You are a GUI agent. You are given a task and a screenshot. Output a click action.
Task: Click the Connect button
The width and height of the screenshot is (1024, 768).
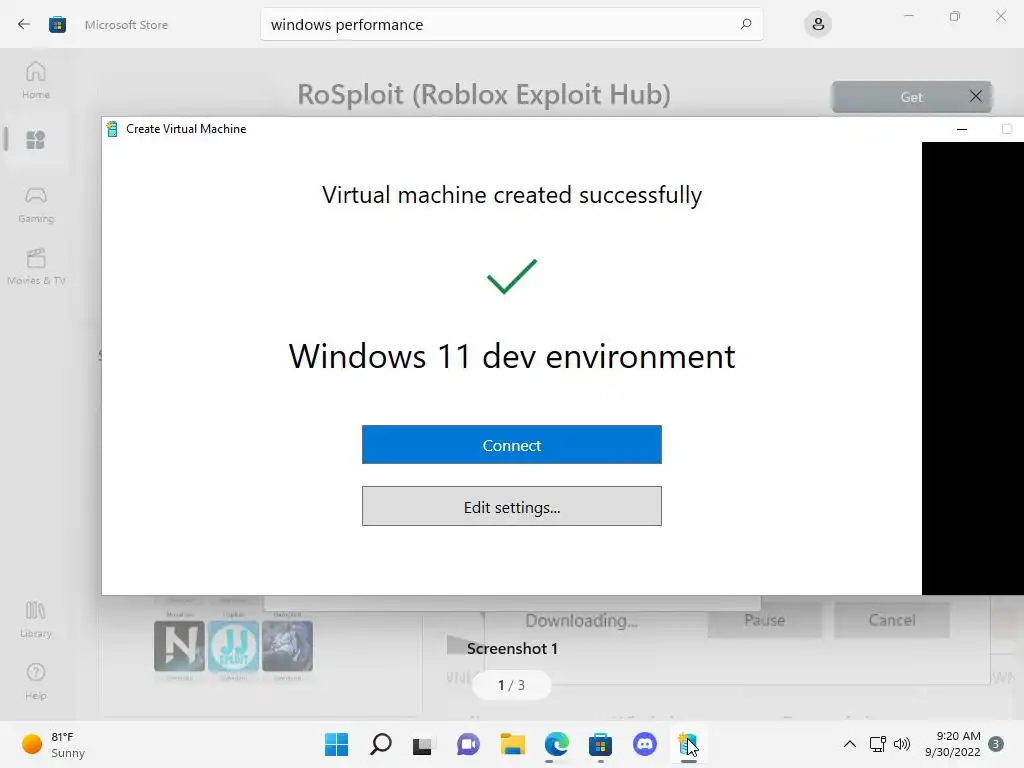(x=511, y=445)
